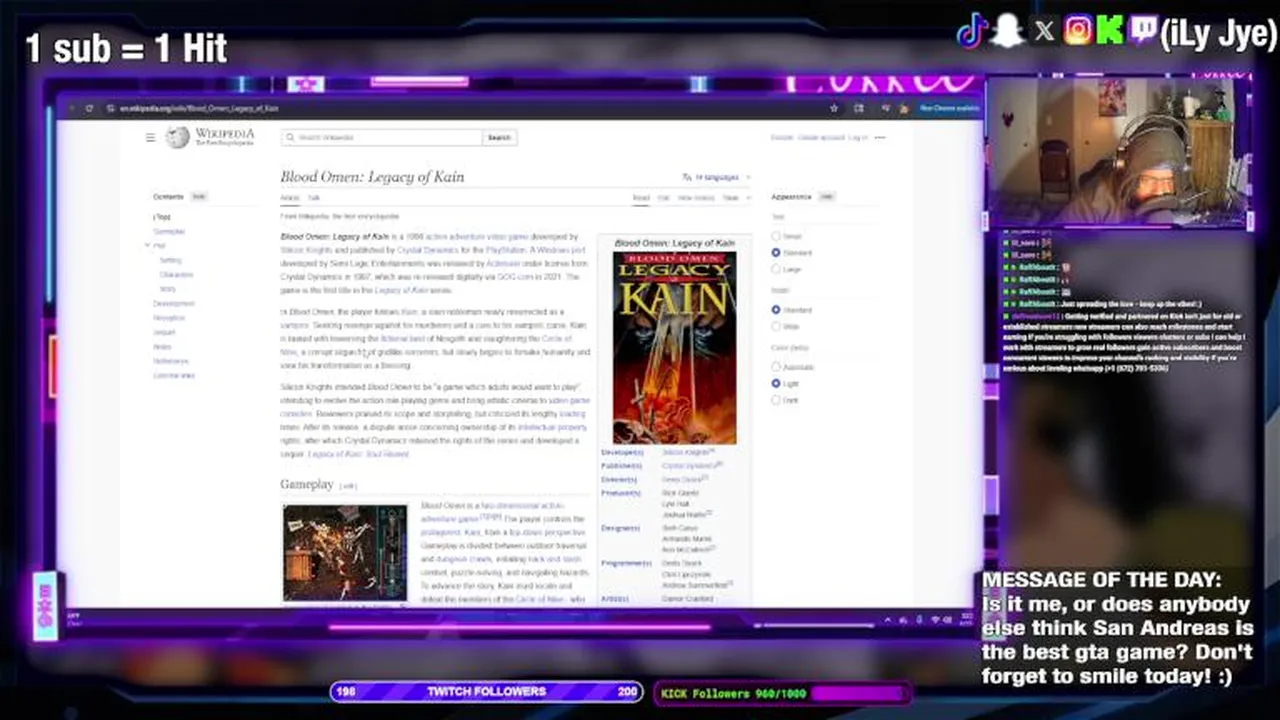Select the Read tab

641,198
